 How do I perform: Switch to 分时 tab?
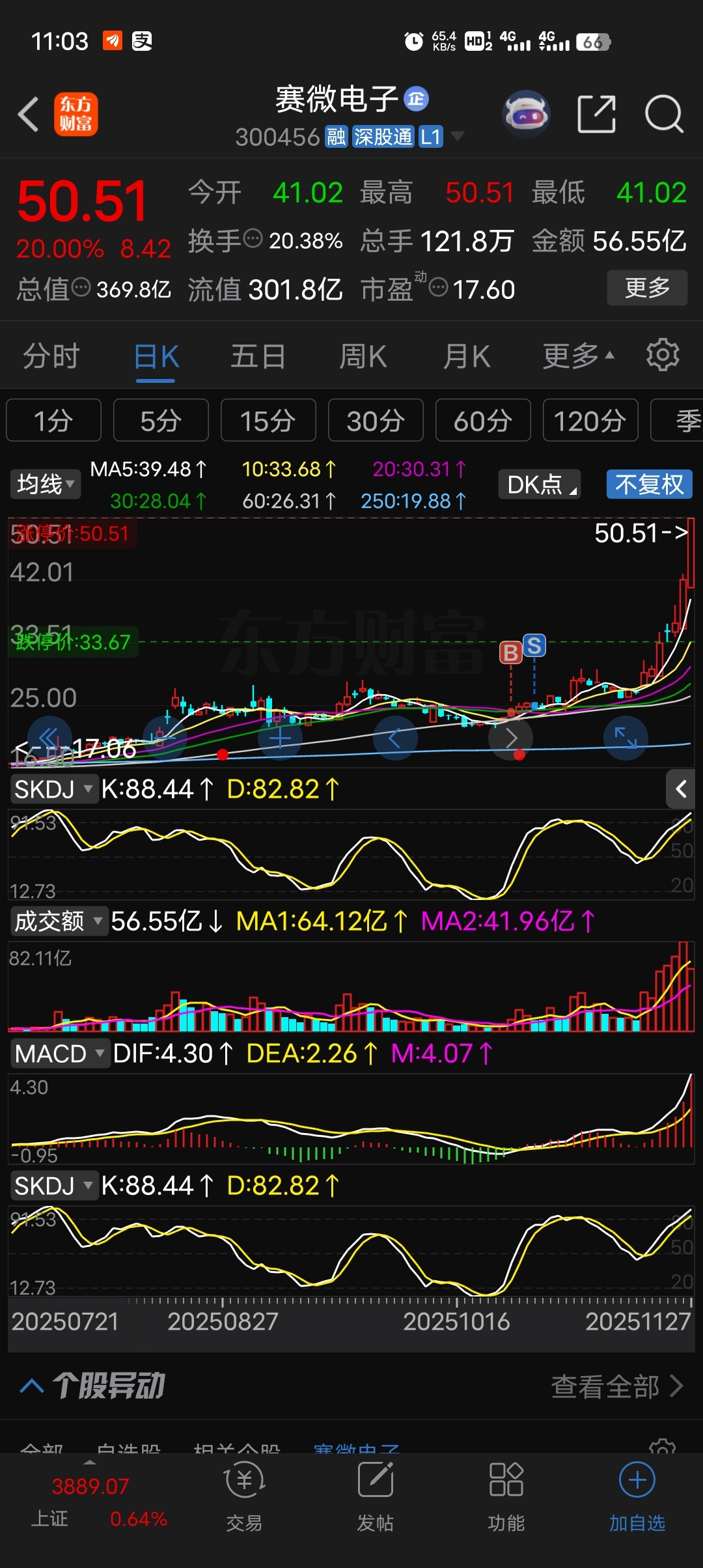tap(51, 356)
